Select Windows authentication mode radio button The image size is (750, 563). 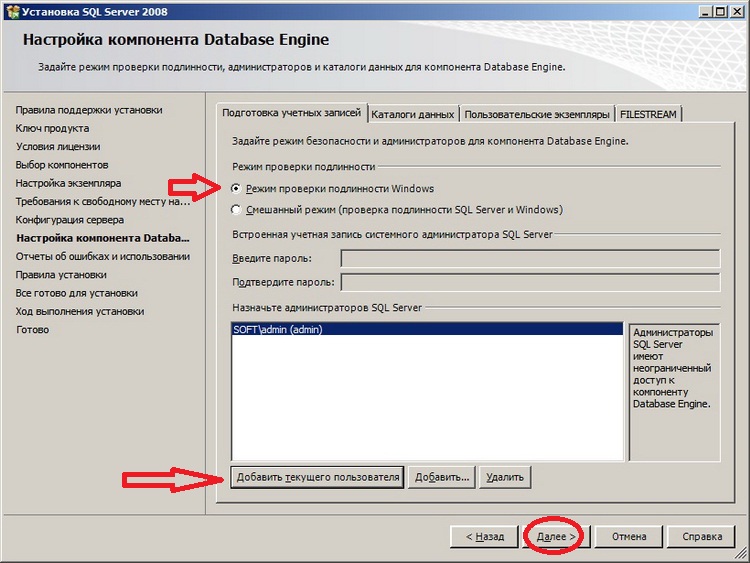[236, 188]
